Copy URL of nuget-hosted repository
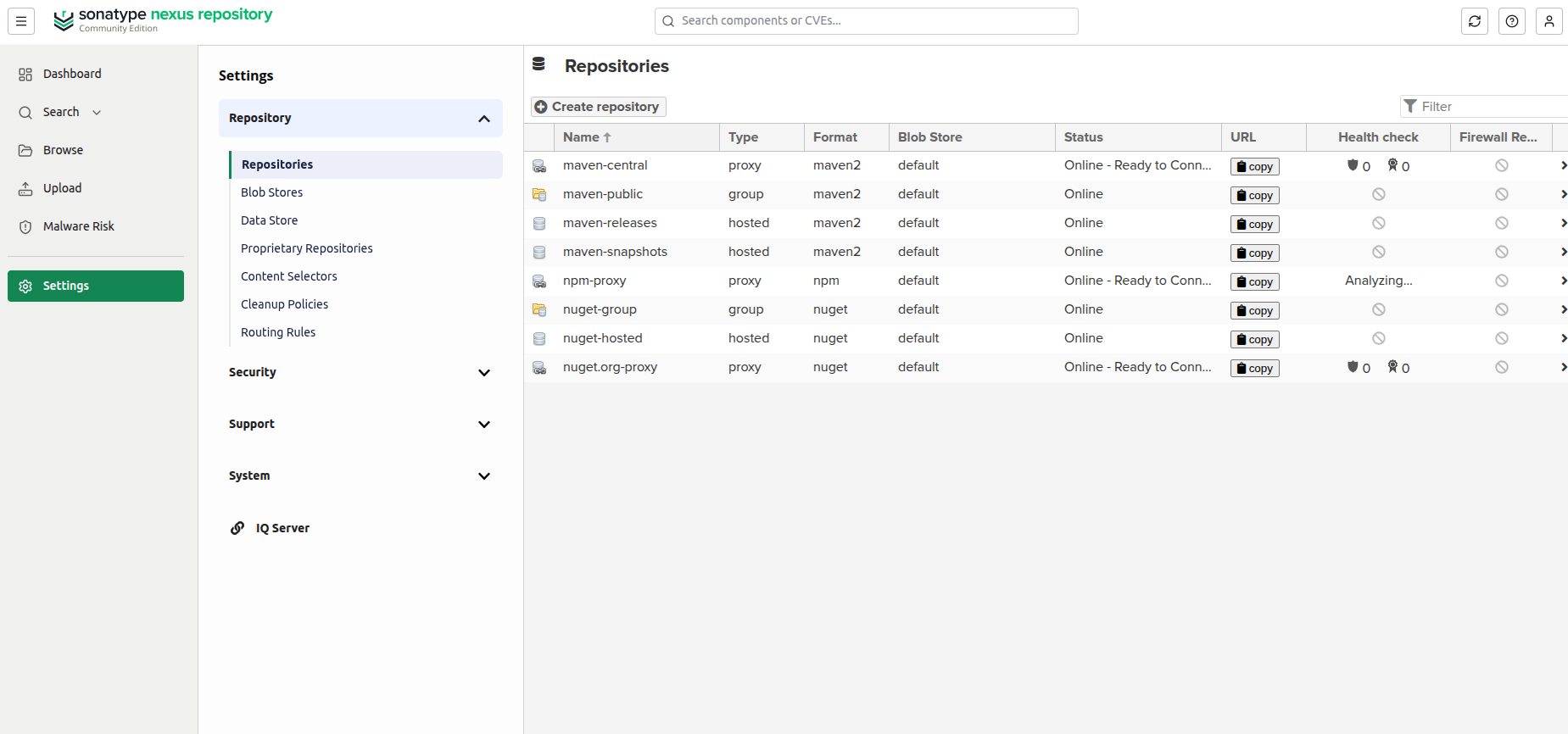Viewport: 1568px width, 734px height. (x=1255, y=340)
